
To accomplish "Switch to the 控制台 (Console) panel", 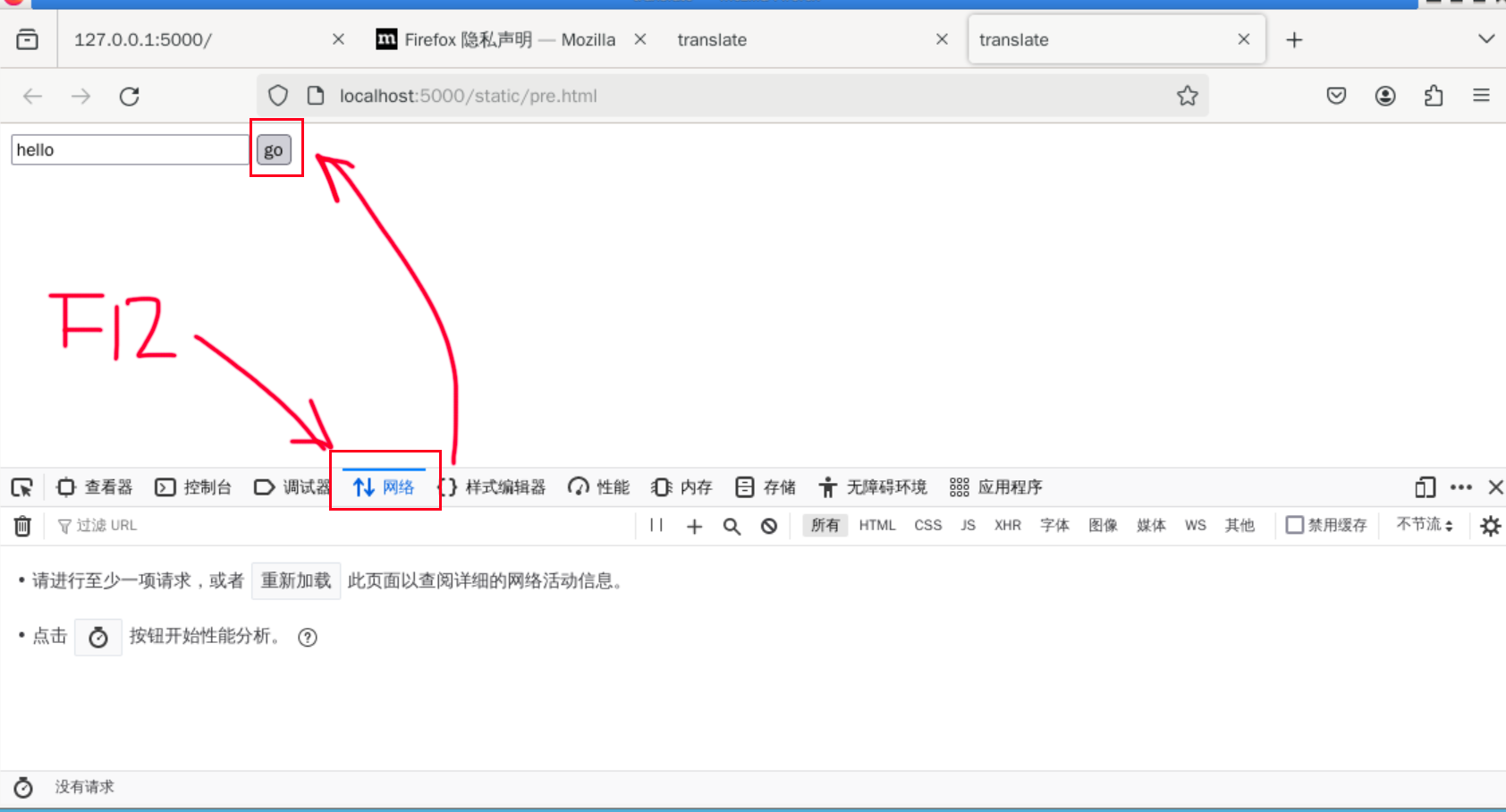I will (x=193, y=486).
